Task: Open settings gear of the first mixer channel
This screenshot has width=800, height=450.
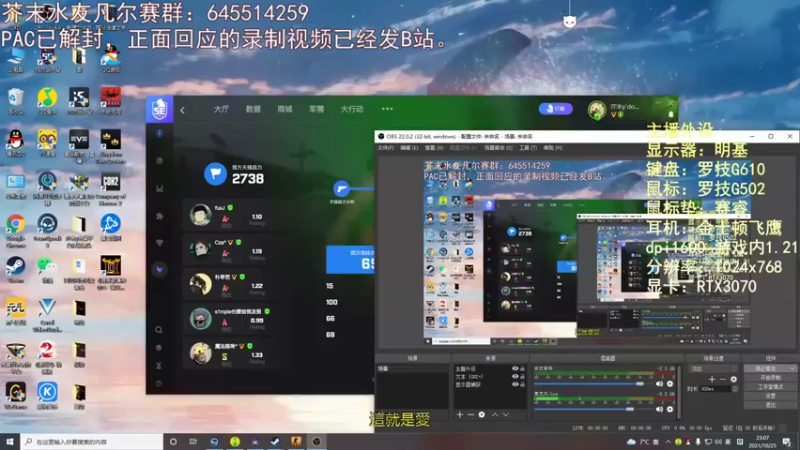Action: point(670,384)
